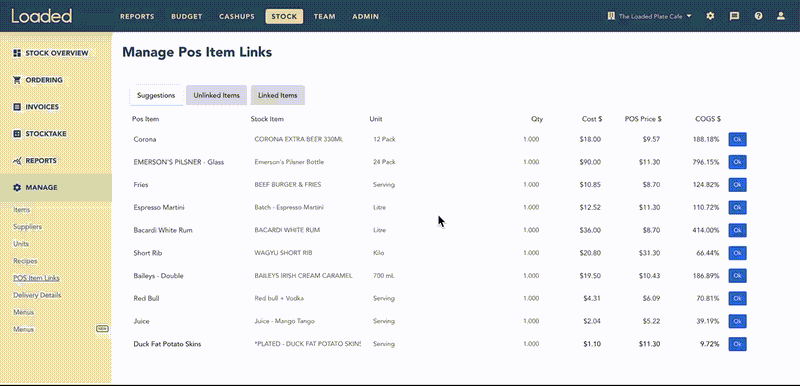The image size is (800, 386).
Task: Accept Baileys - Double suggestion with Ok
Action: coord(737,276)
